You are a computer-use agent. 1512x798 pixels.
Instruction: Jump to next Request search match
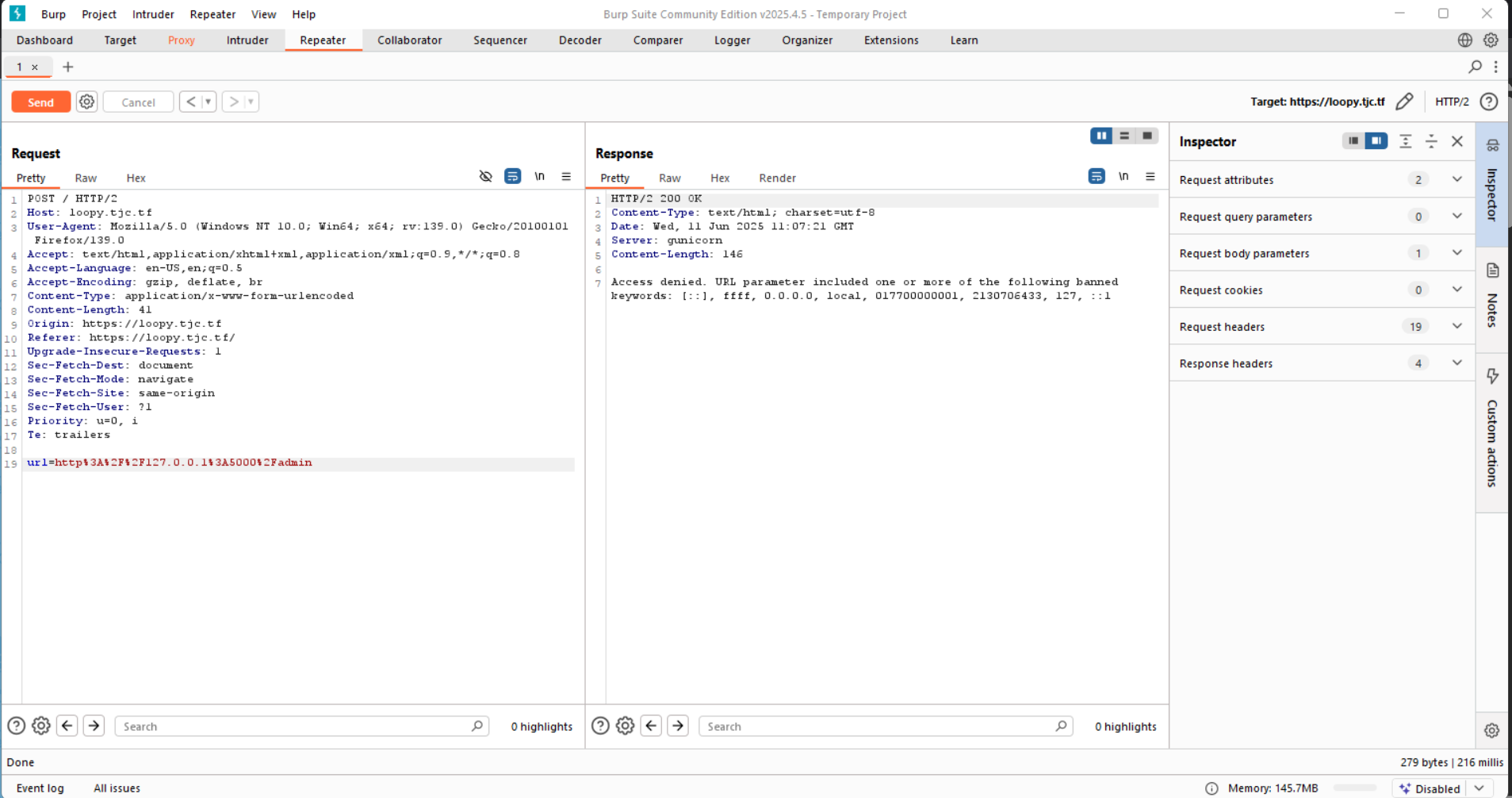pyautogui.click(x=94, y=726)
